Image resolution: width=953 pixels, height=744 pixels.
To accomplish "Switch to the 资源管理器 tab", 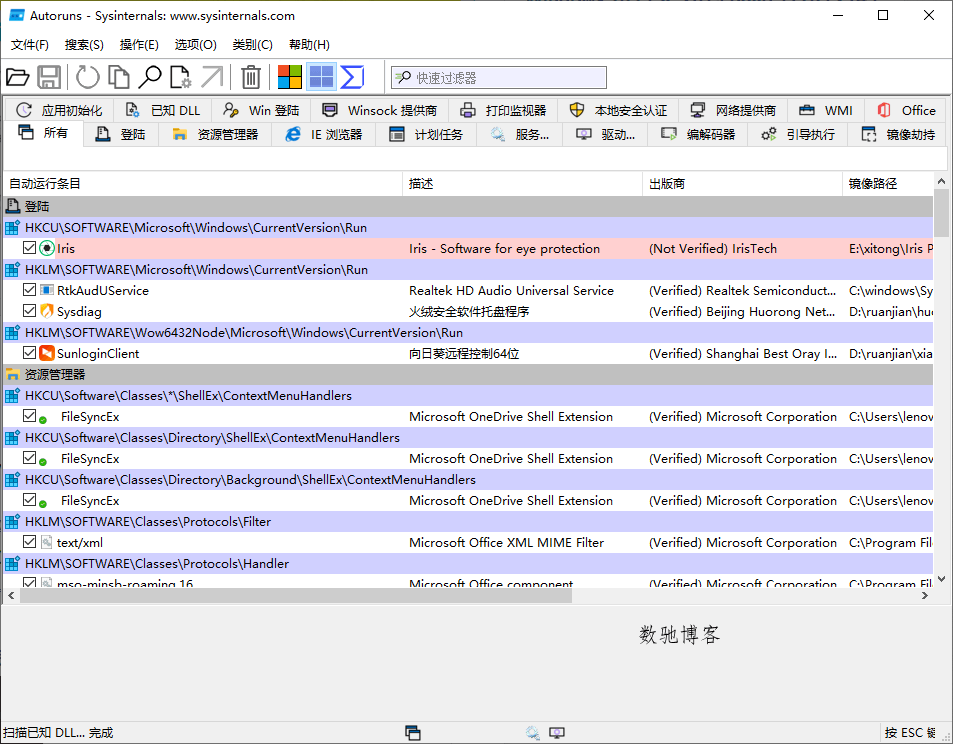I will pyautogui.click(x=215, y=134).
